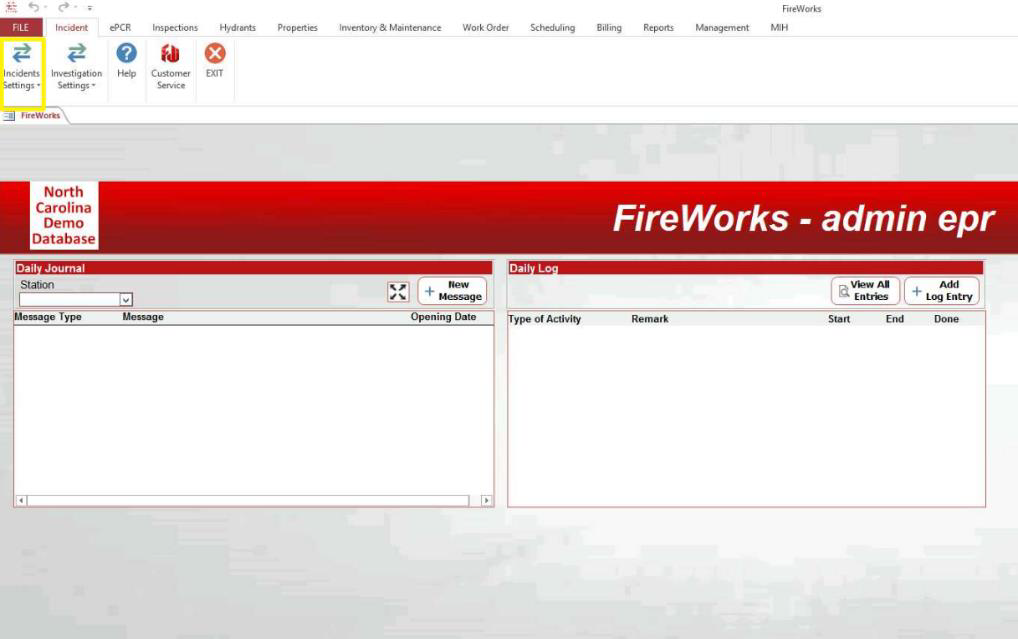Switch to the Work Order tab

[486, 27]
